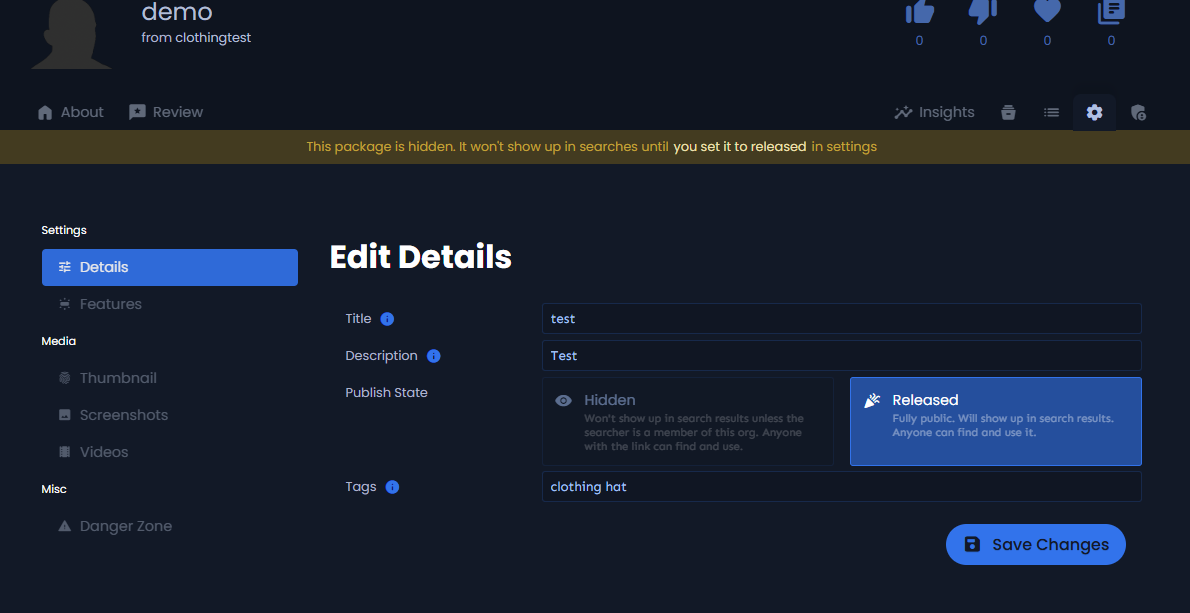Click the shield admin icon
Screen dimensions: 1190x613
coord(1137,113)
